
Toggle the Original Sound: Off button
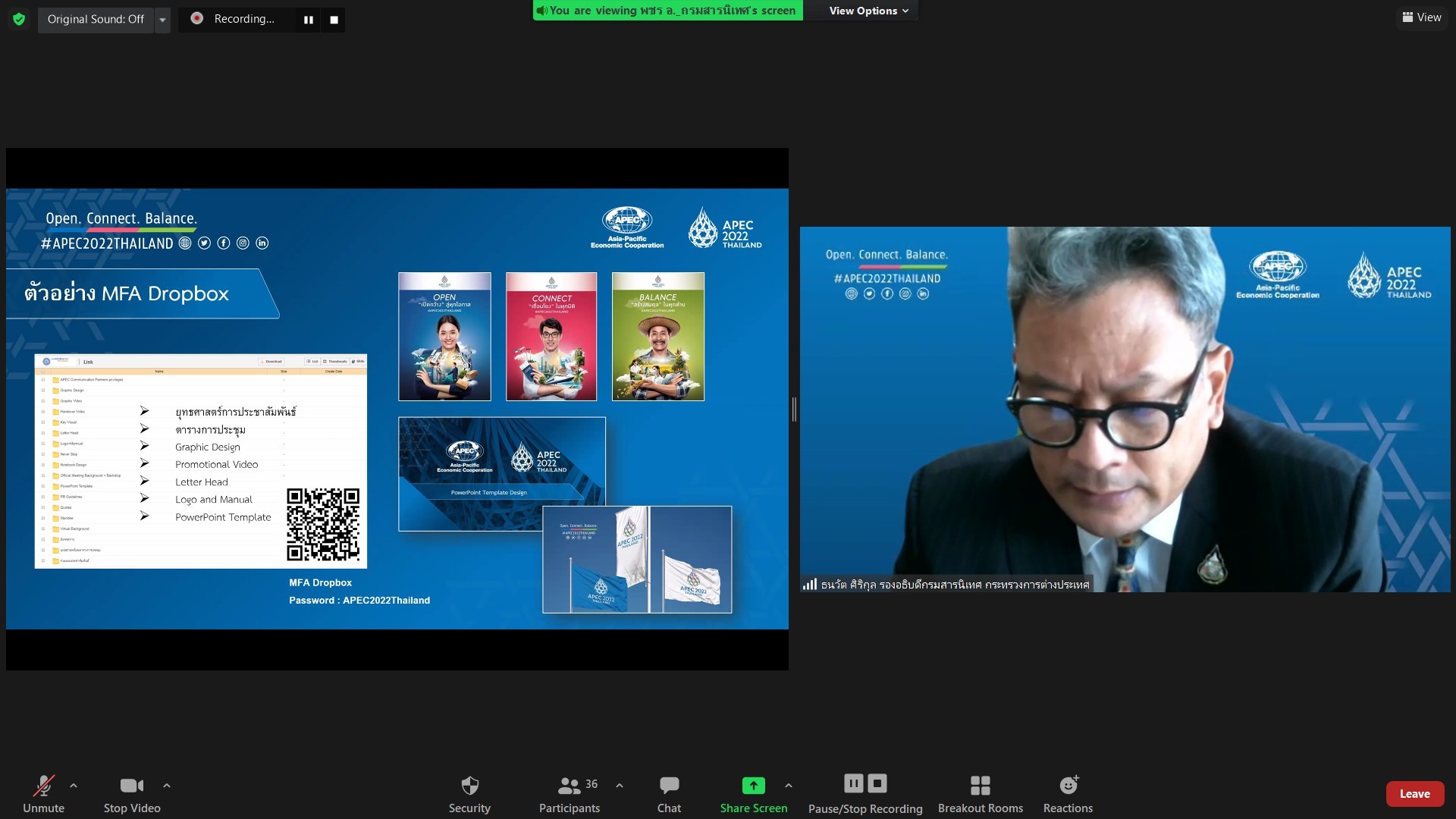coord(96,19)
